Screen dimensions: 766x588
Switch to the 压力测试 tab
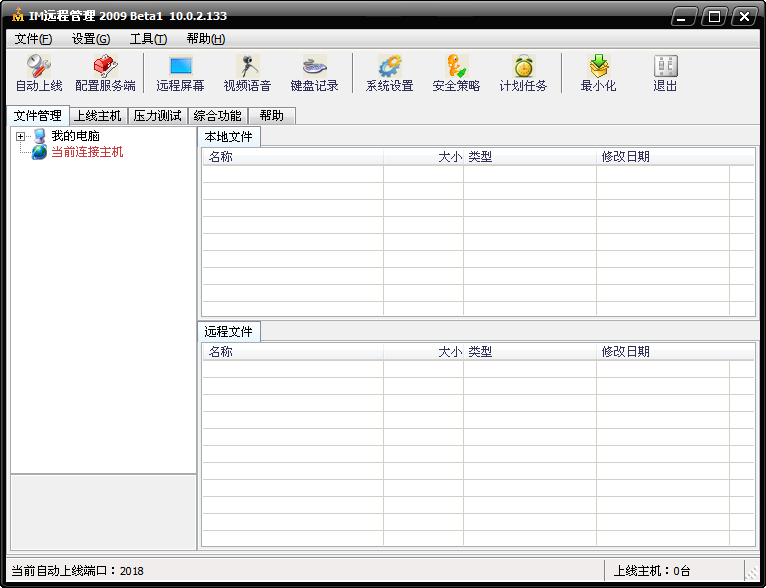coord(157,116)
